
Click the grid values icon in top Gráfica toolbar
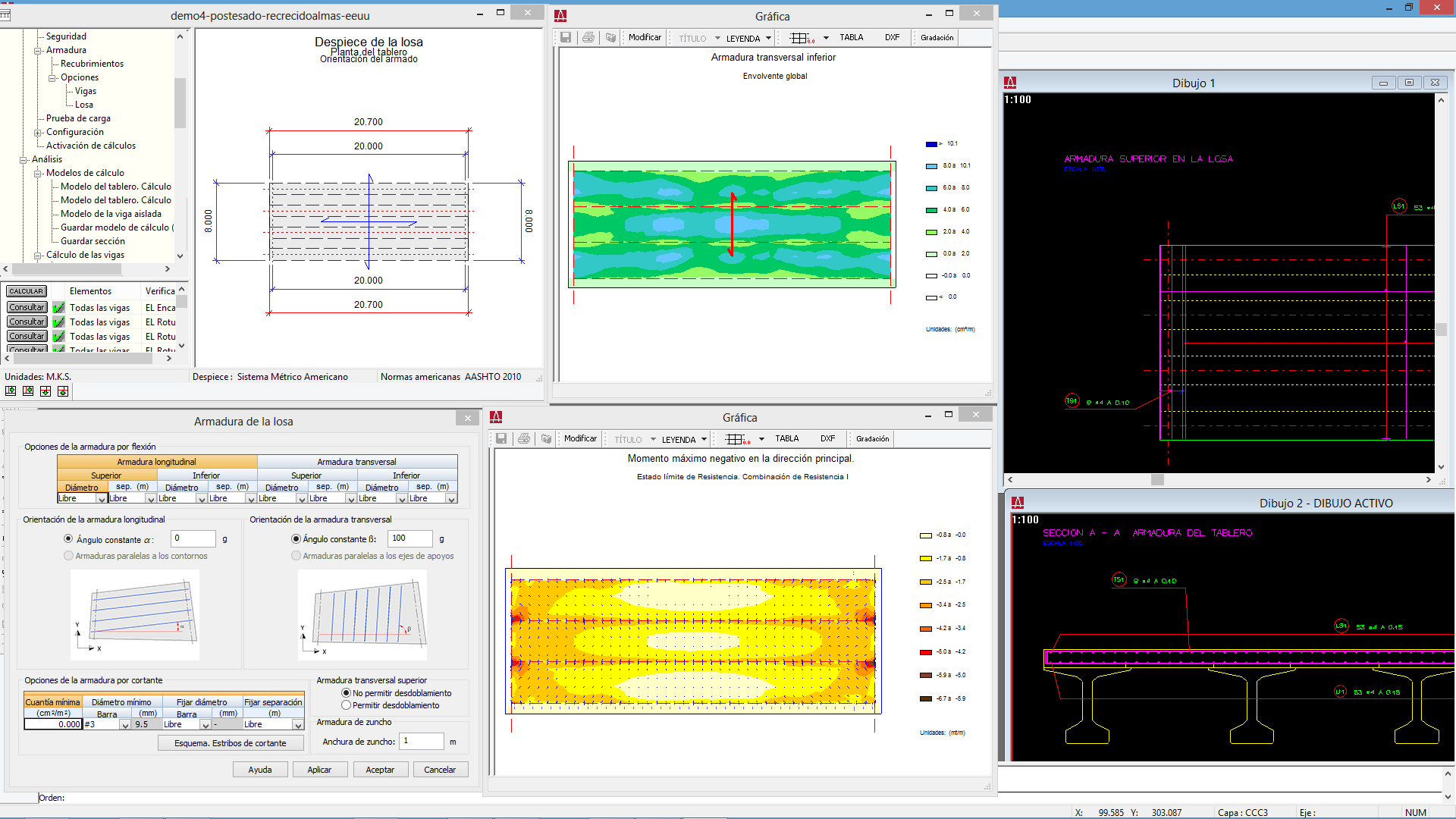coord(801,38)
